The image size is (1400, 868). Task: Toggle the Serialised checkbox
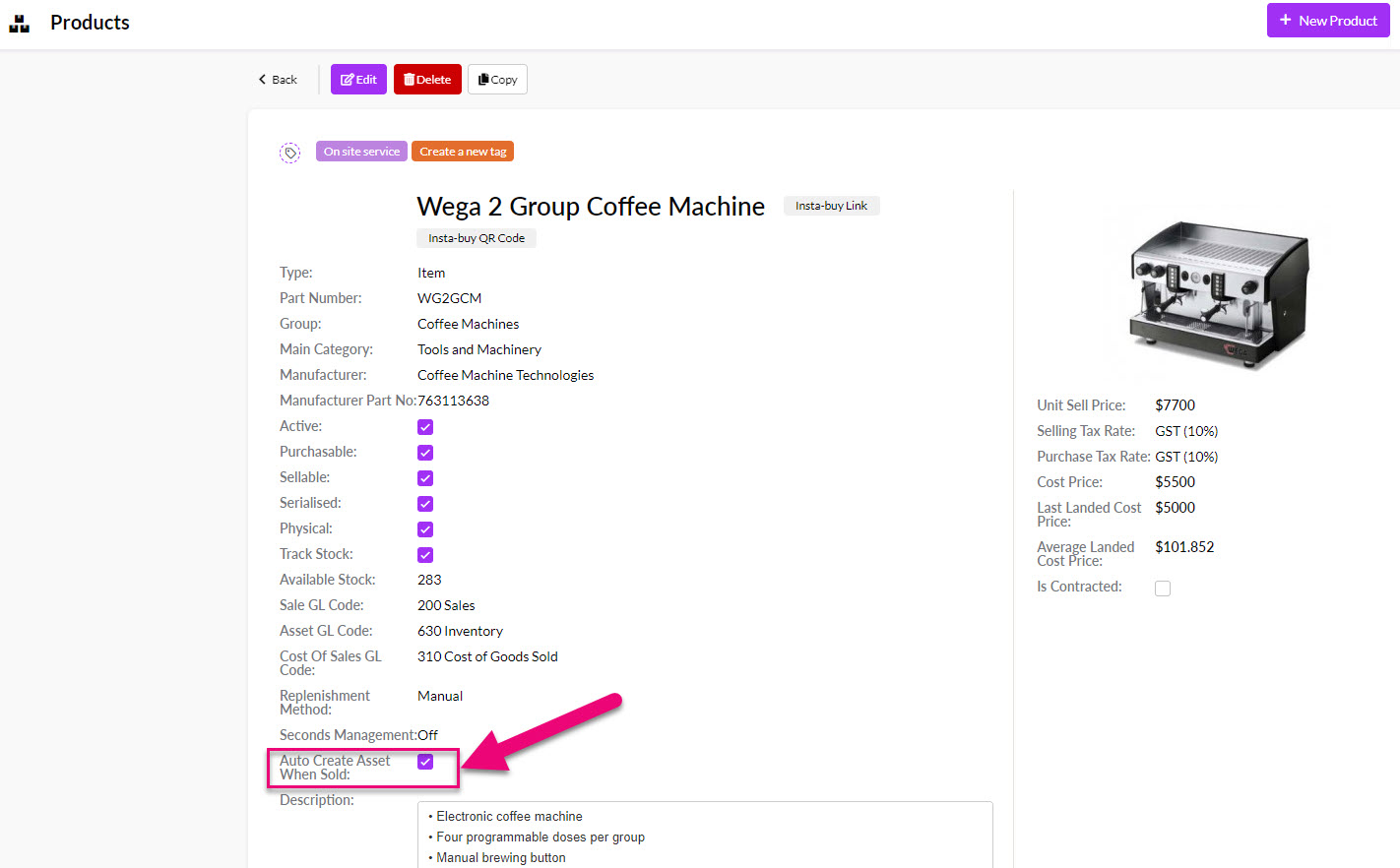coord(425,504)
